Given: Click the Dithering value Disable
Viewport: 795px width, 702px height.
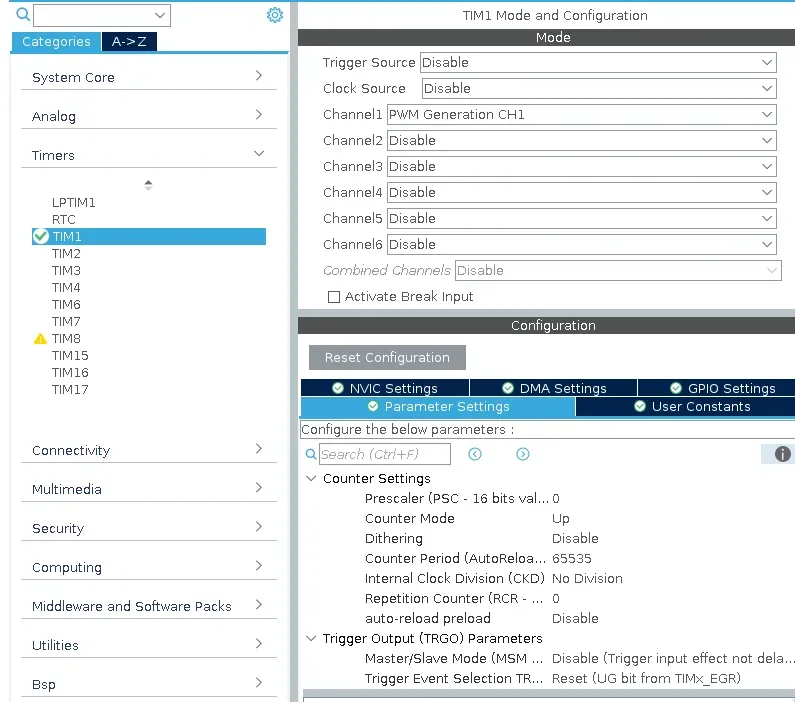Looking at the screenshot, I should click(x=575, y=538).
